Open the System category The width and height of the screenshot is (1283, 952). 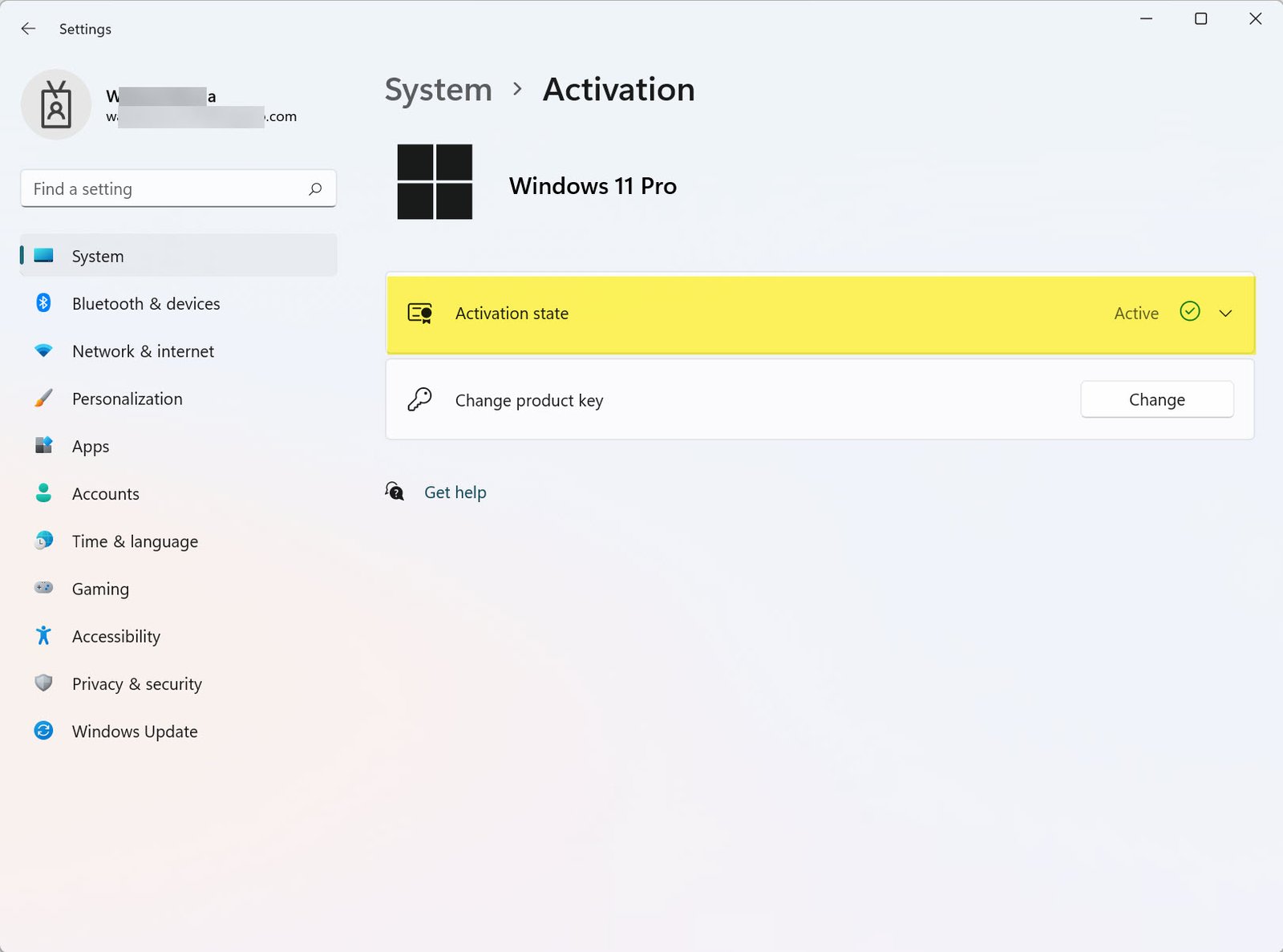coord(178,256)
